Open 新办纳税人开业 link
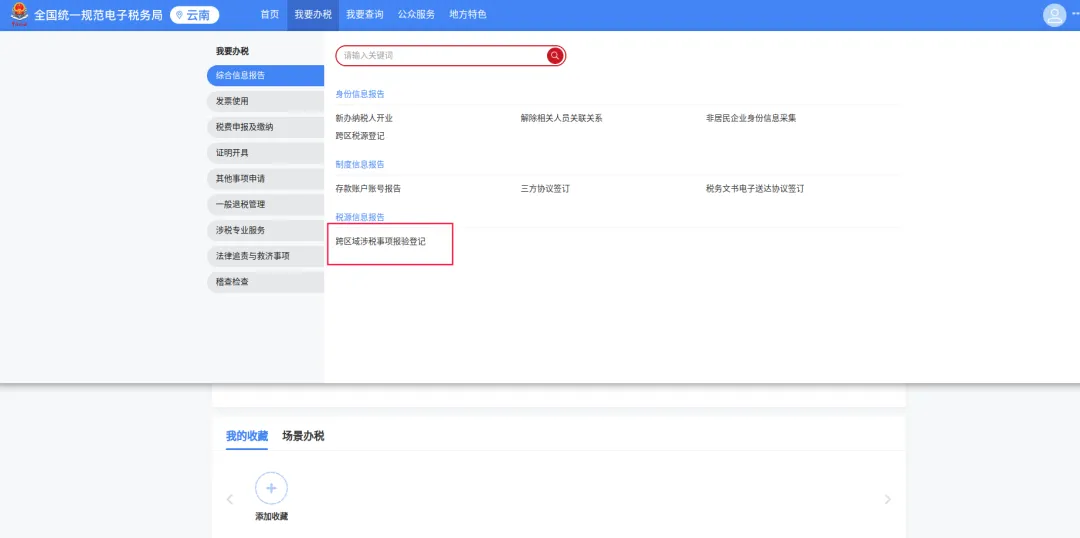 point(364,118)
